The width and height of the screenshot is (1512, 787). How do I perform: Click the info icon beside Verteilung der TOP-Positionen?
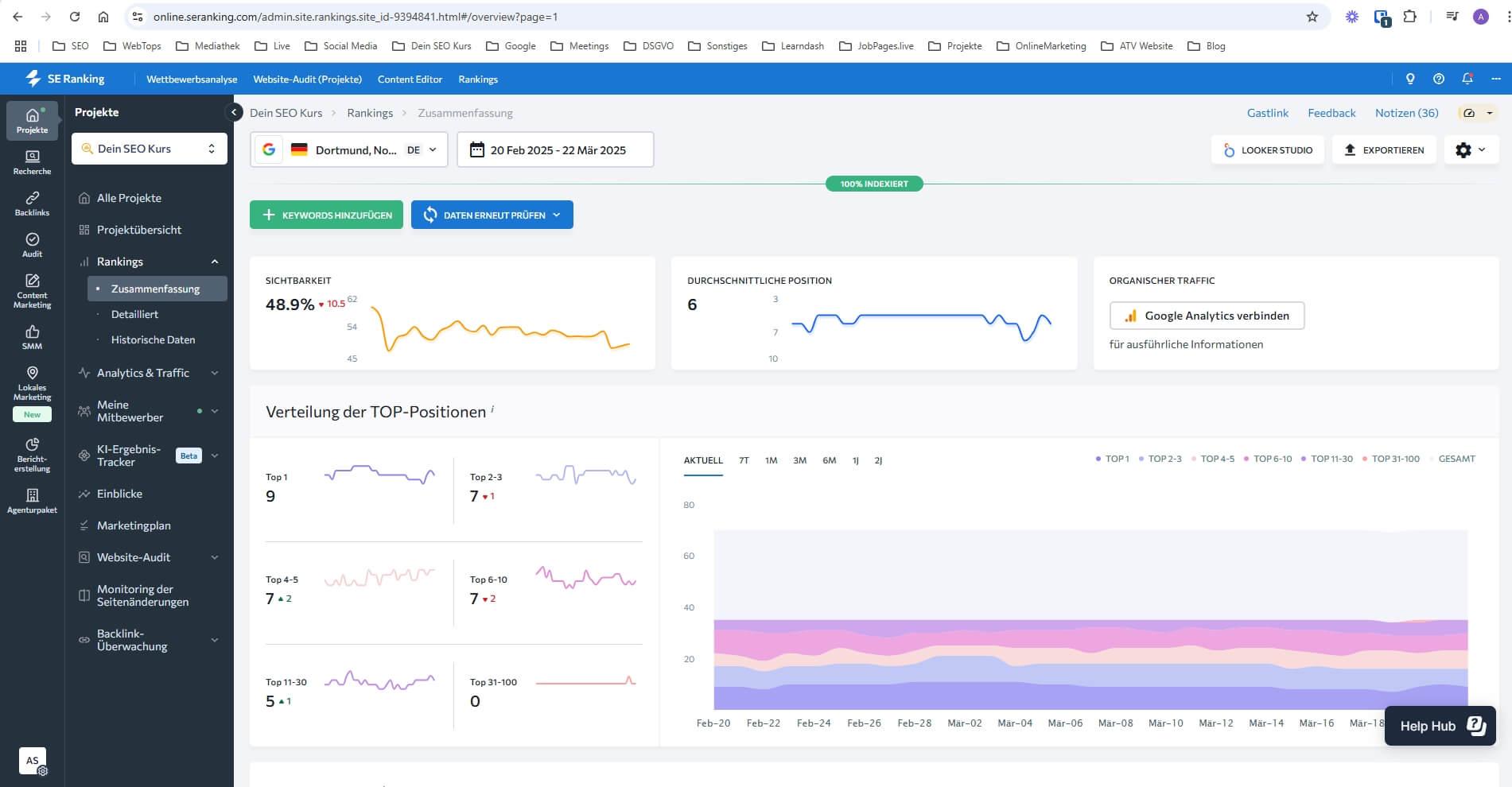point(492,409)
